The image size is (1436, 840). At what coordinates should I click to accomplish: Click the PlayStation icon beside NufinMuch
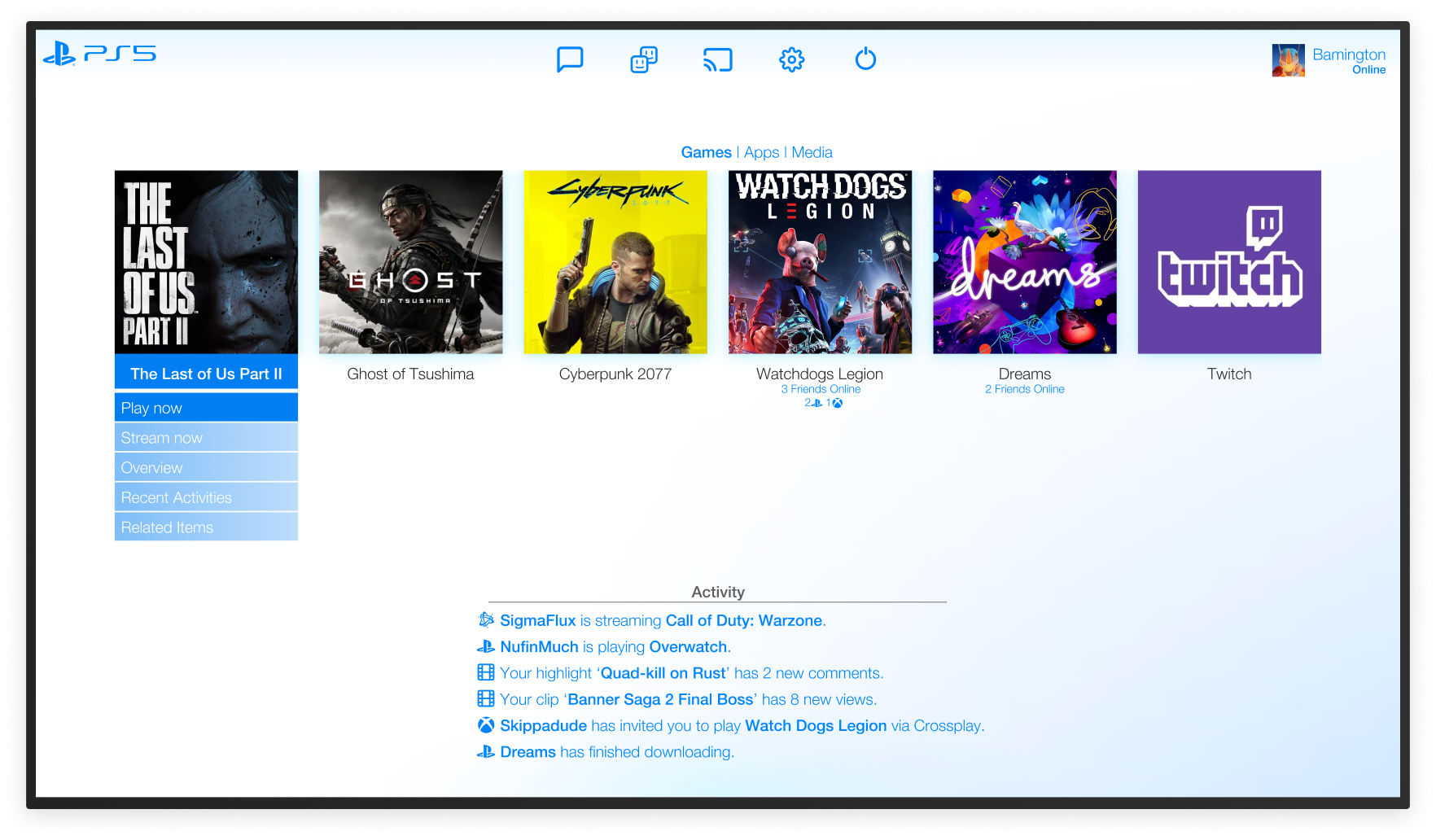point(486,647)
